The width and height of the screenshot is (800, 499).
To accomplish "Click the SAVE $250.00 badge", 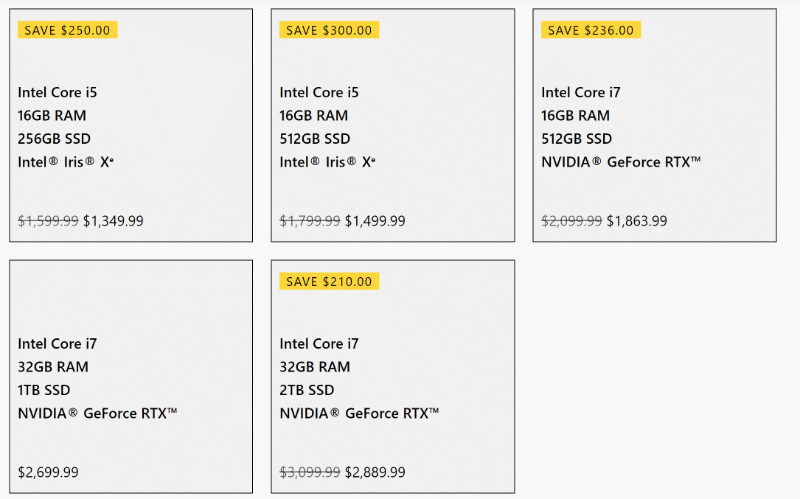I will coord(67,30).
